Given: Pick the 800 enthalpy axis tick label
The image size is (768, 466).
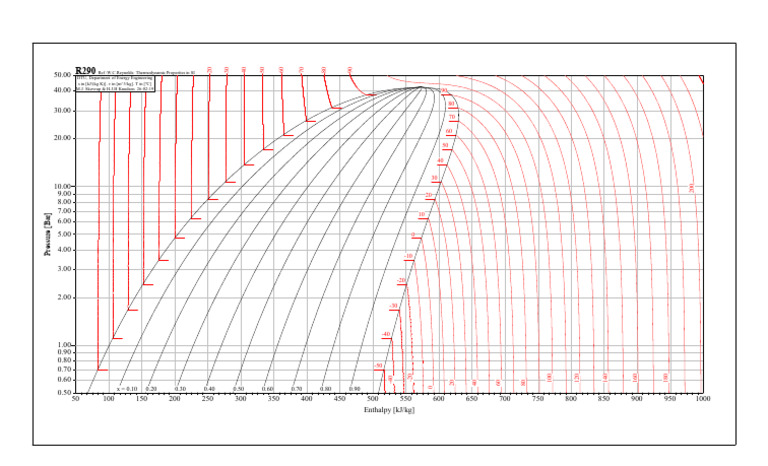Looking at the screenshot, I should 571,399.
